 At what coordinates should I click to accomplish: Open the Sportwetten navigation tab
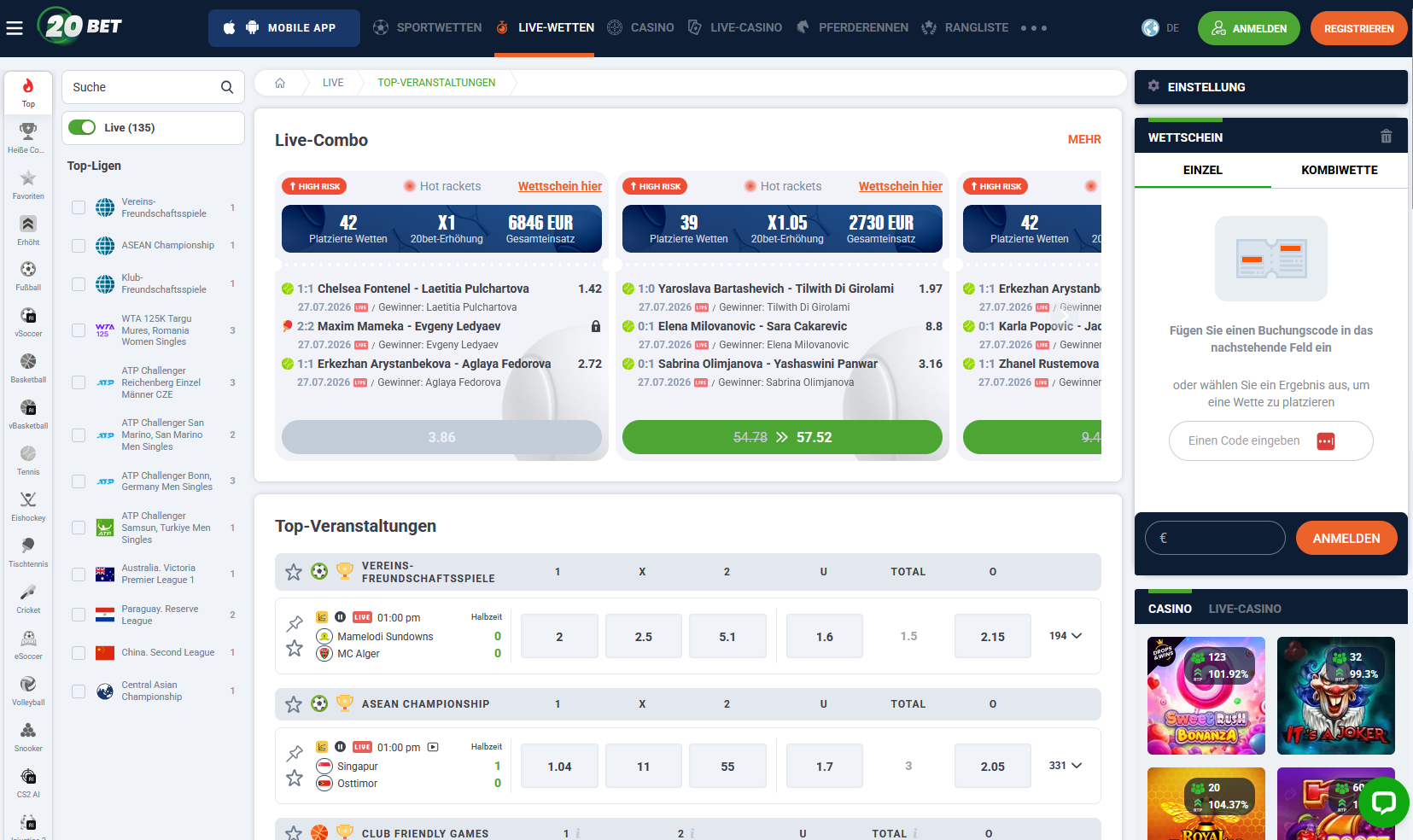(x=428, y=28)
